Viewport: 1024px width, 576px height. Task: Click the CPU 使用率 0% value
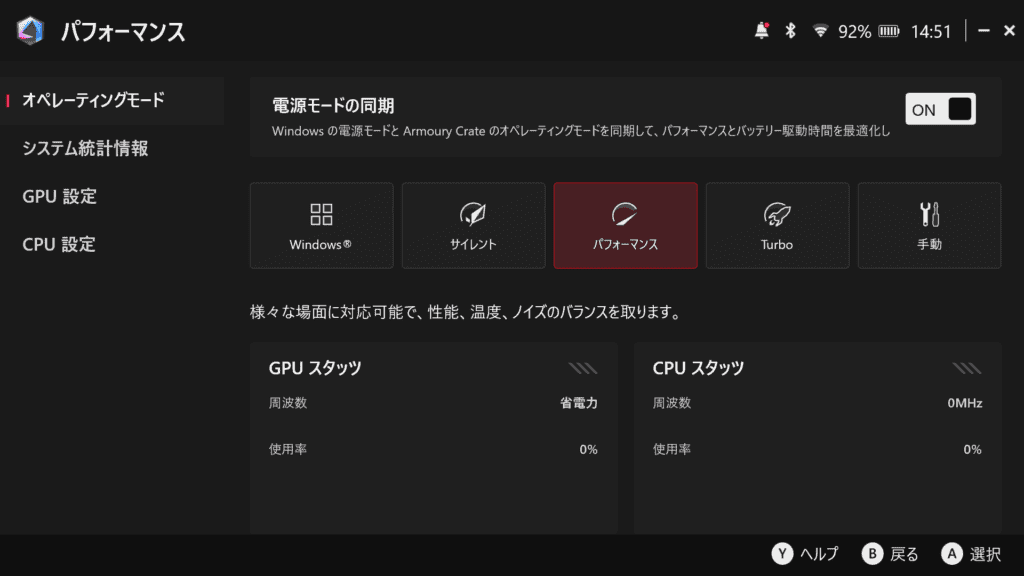click(972, 449)
